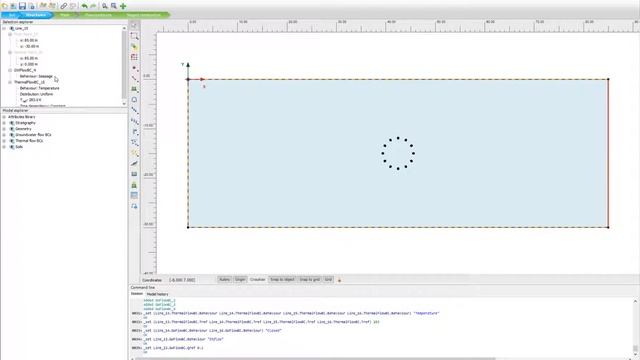Expand the Thermal flow BCs node
The height and width of the screenshot is (360, 640).
(x=4, y=141)
